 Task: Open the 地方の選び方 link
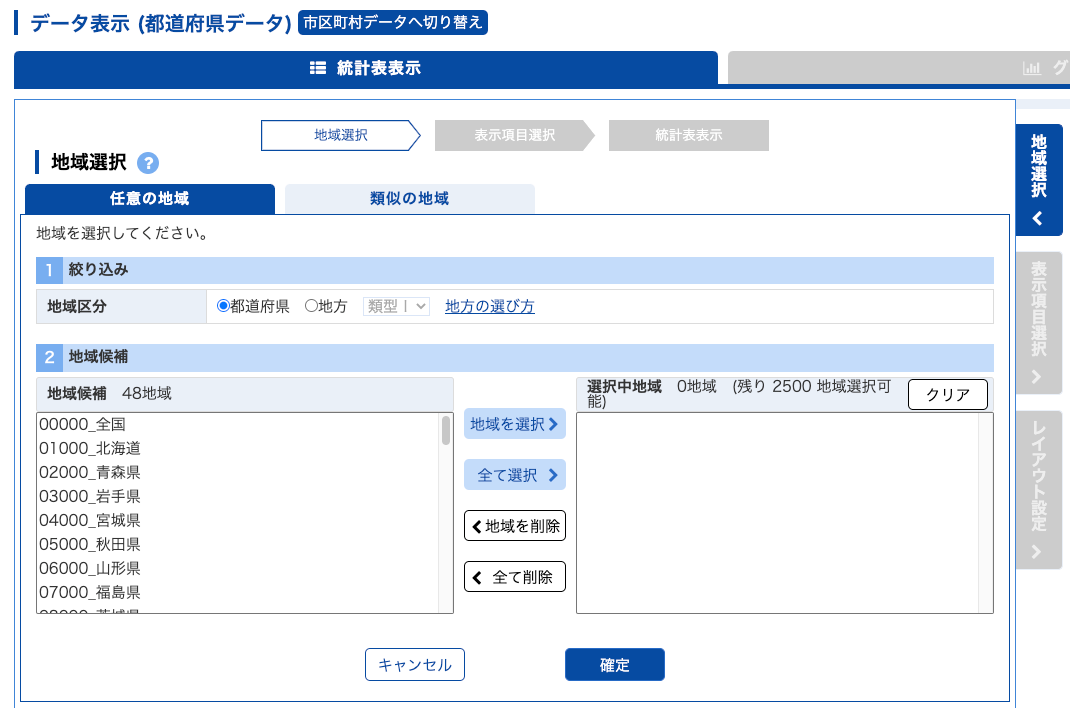click(489, 307)
